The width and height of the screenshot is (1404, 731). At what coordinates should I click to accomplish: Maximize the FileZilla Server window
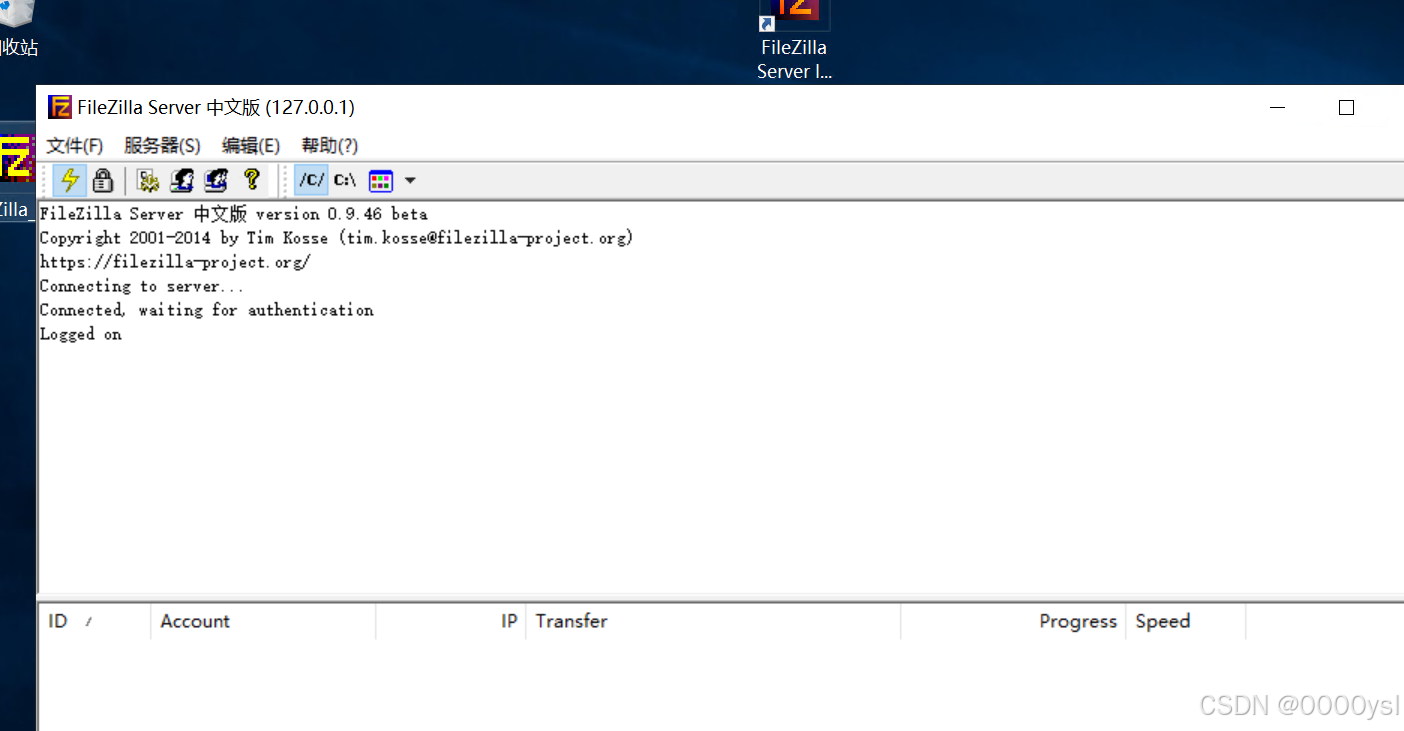click(1346, 107)
